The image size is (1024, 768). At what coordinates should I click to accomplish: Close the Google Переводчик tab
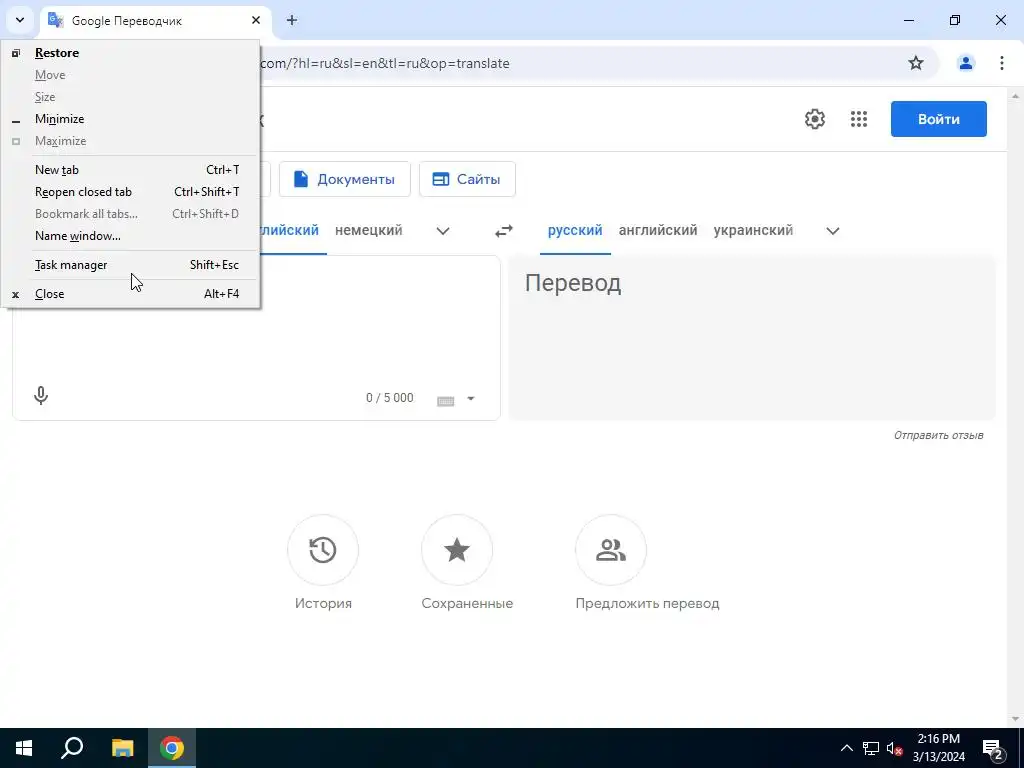click(x=256, y=20)
